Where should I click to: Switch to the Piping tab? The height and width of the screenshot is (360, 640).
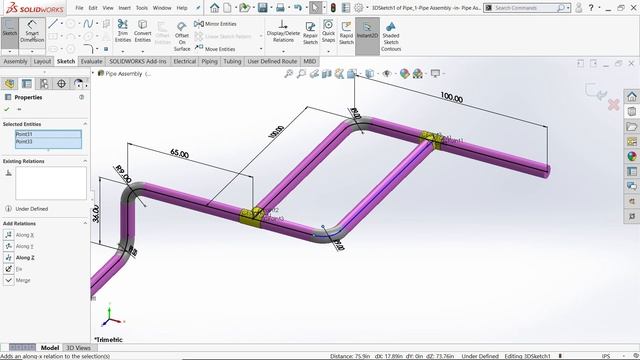pos(209,61)
